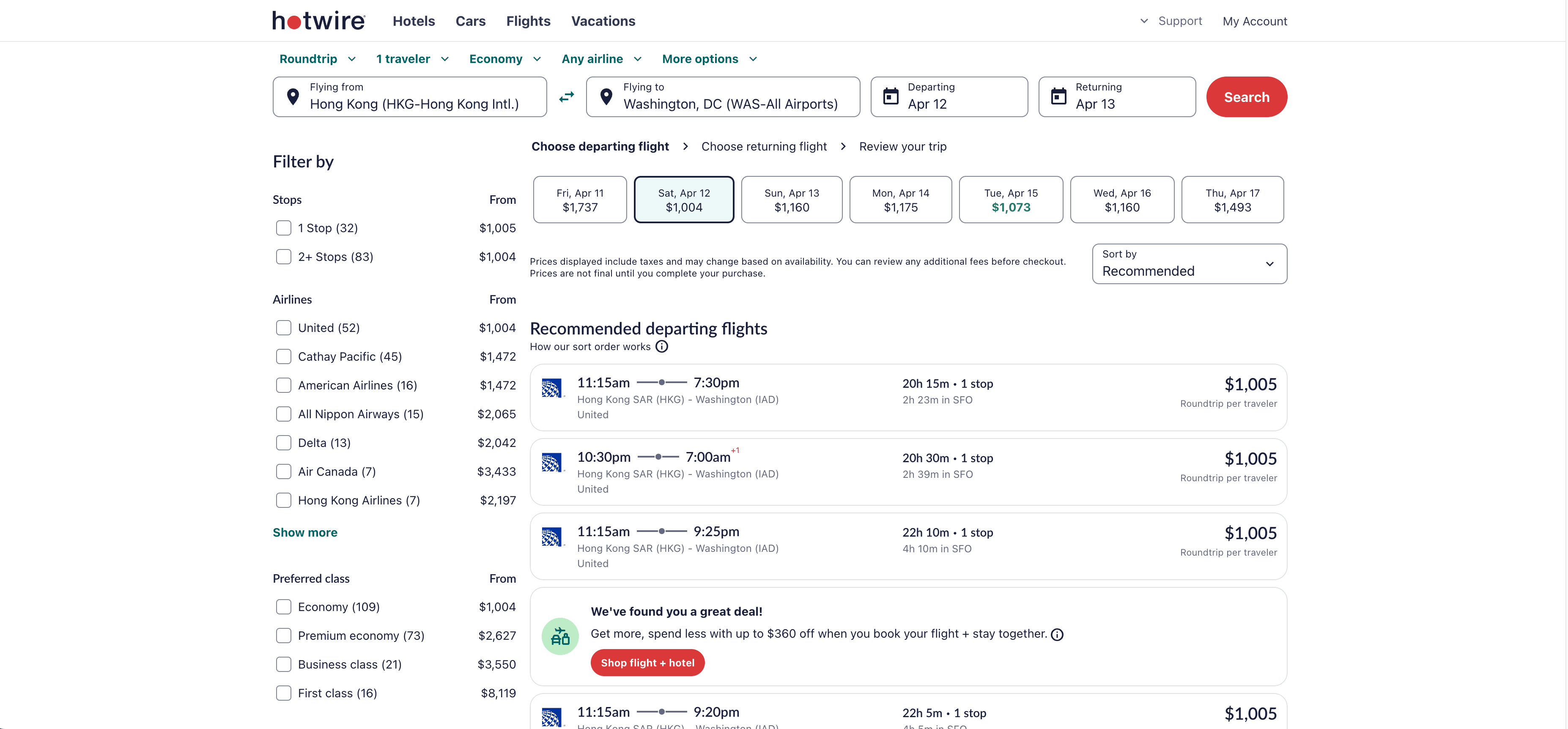Check the 1 Stop filter
The height and width of the screenshot is (729, 1568).
[x=284, y=228]
